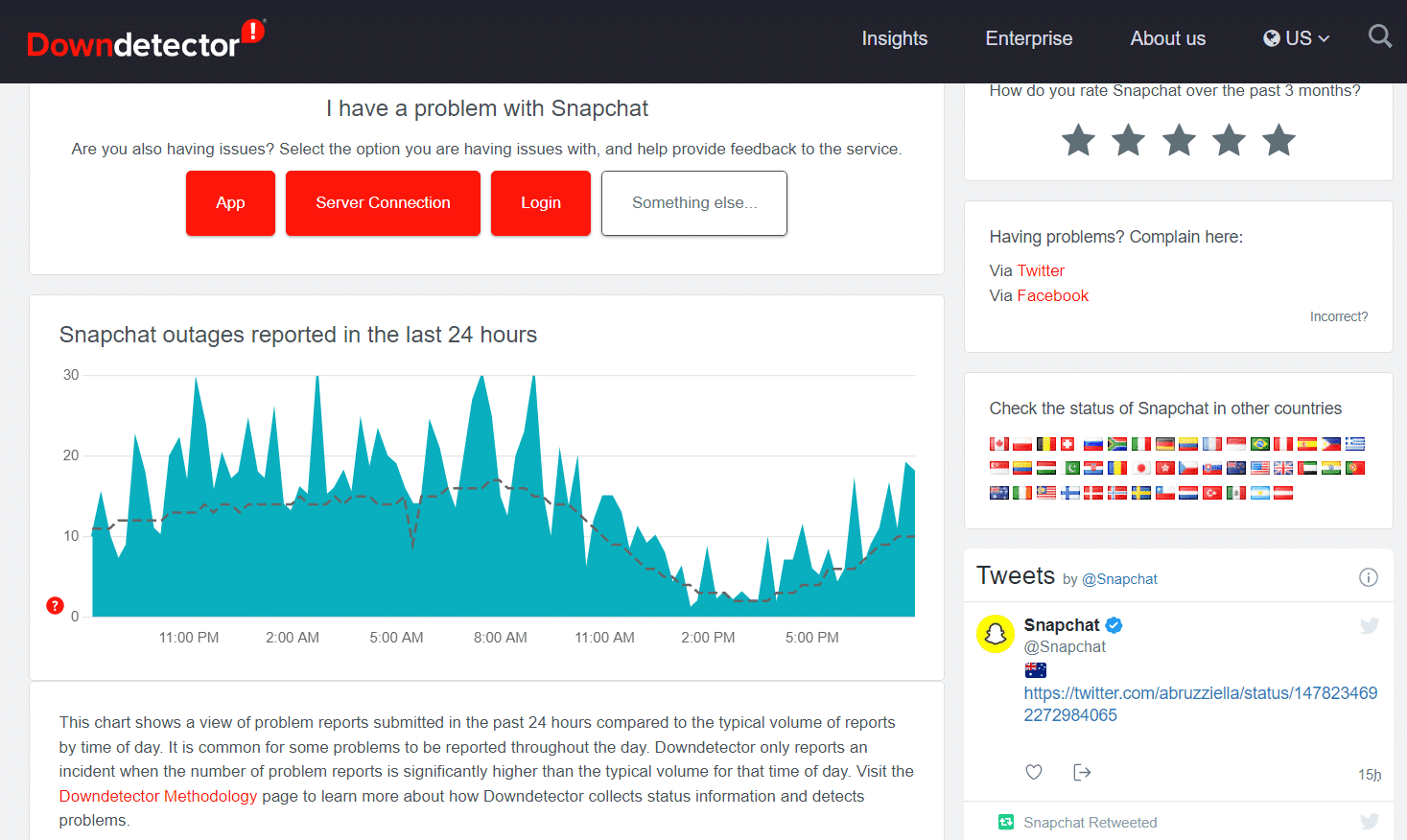Viewport: 1407px width, 840px height.
Task: Select the Brazil flag in the country list
Action: pyautogui.click(x=1260, y=443)
